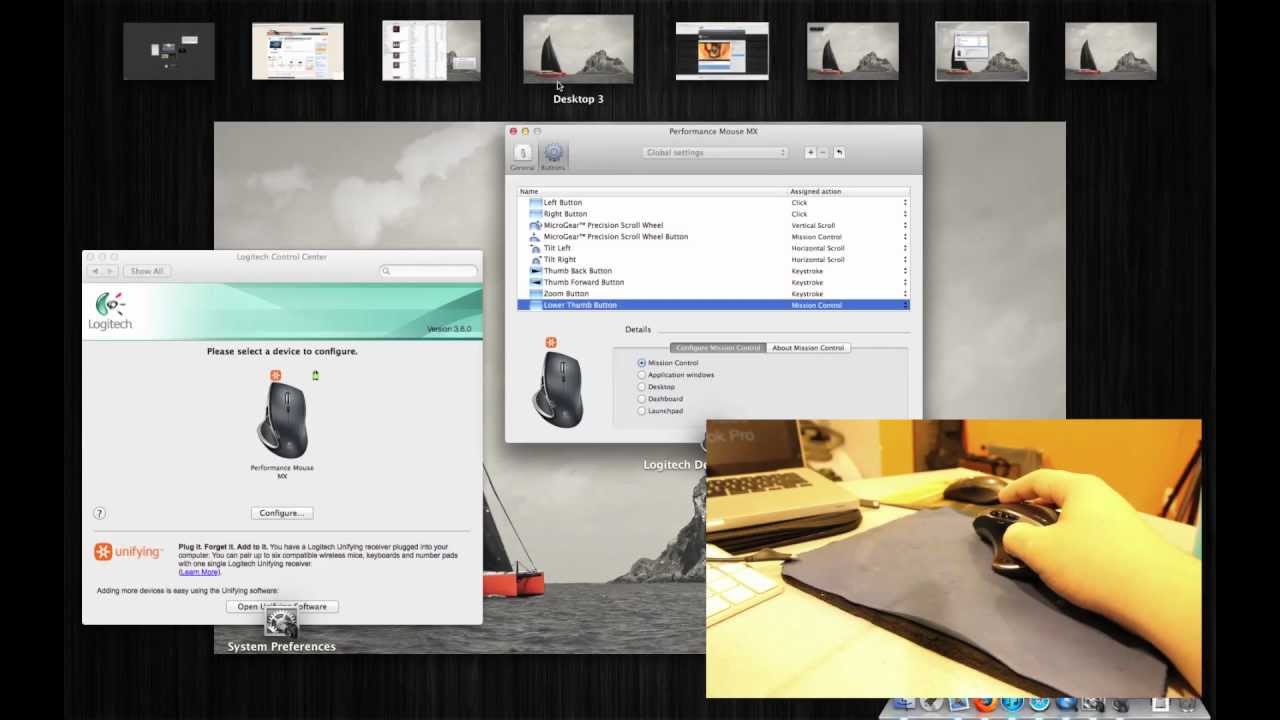This screenshot has width=1280, height=720.
Task: Go back in Logitech Control Center toolbar
Action: point(96,271)
